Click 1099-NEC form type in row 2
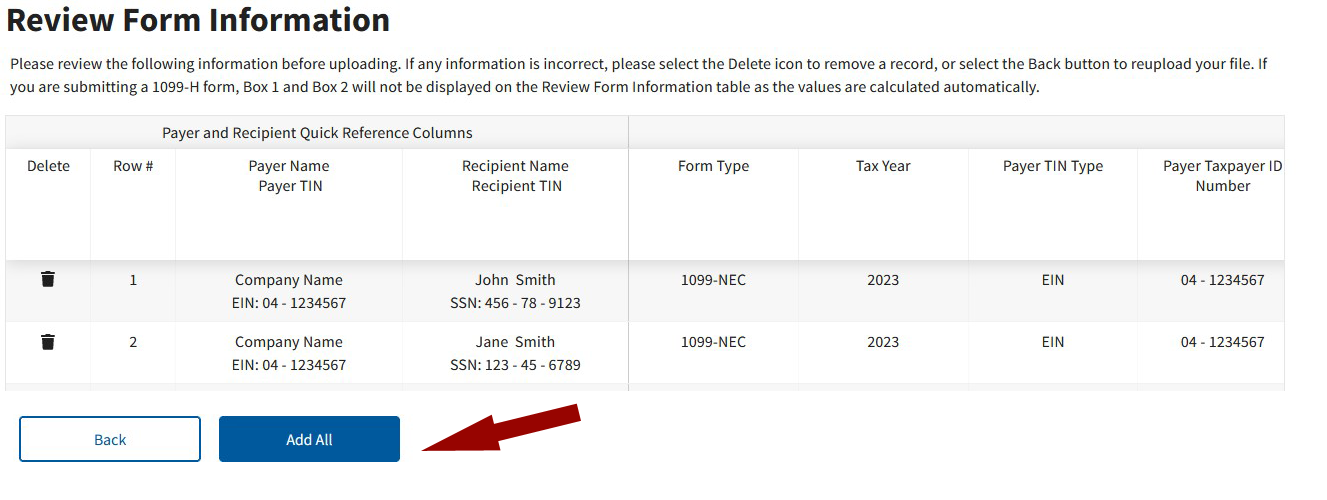1327x500 pixels. [x=713, y=342]
